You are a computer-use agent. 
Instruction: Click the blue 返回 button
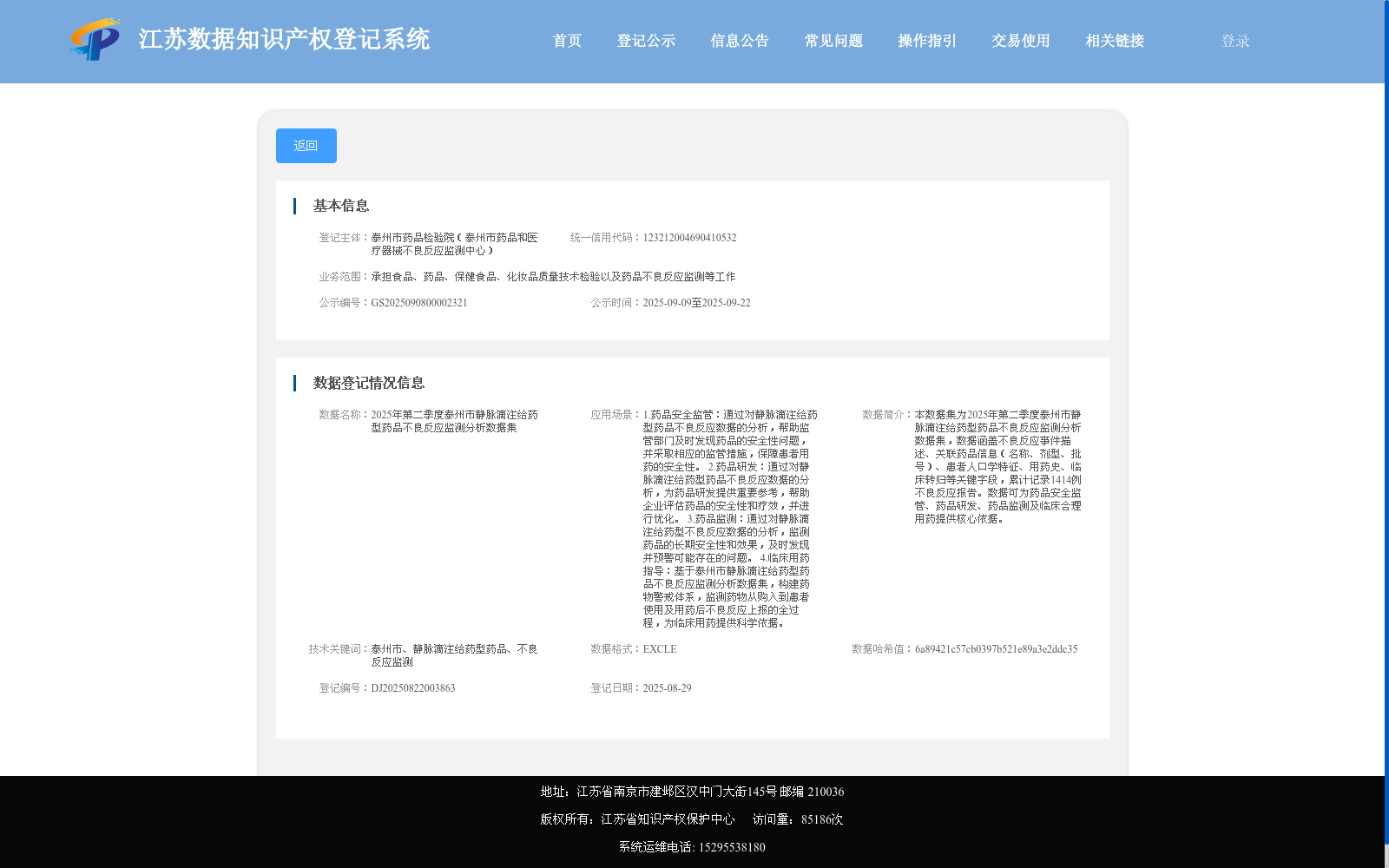point(306,146)
